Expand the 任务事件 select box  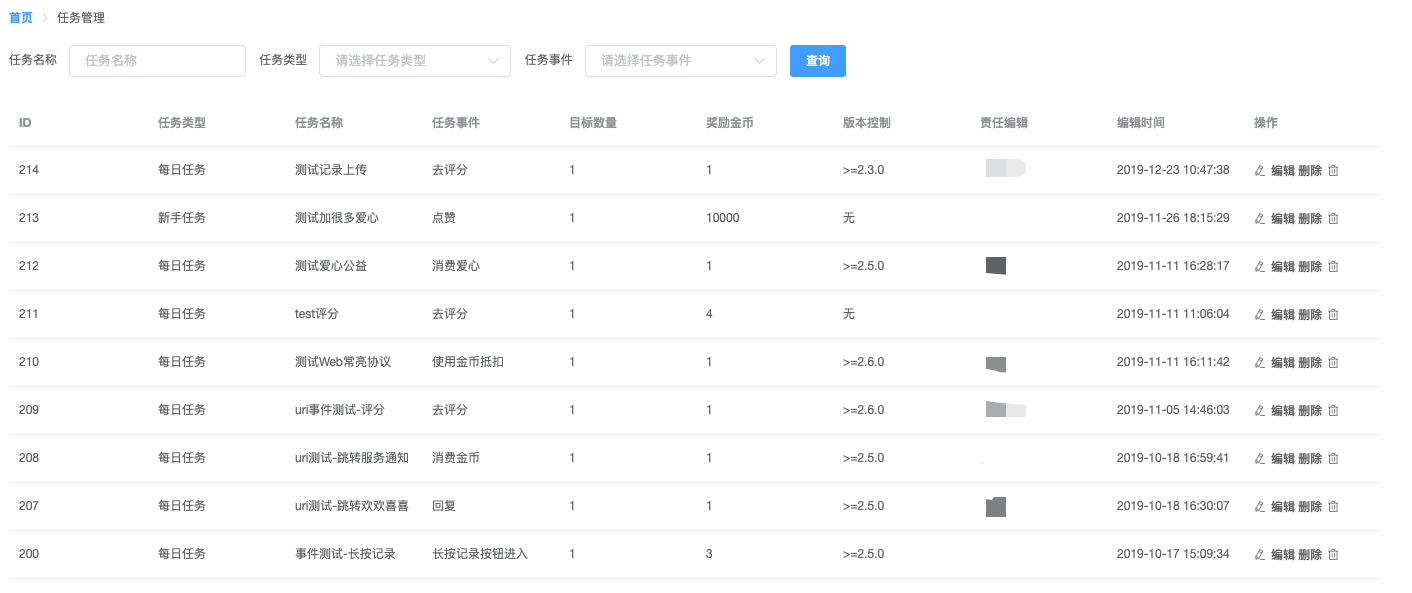coord(680,61)
